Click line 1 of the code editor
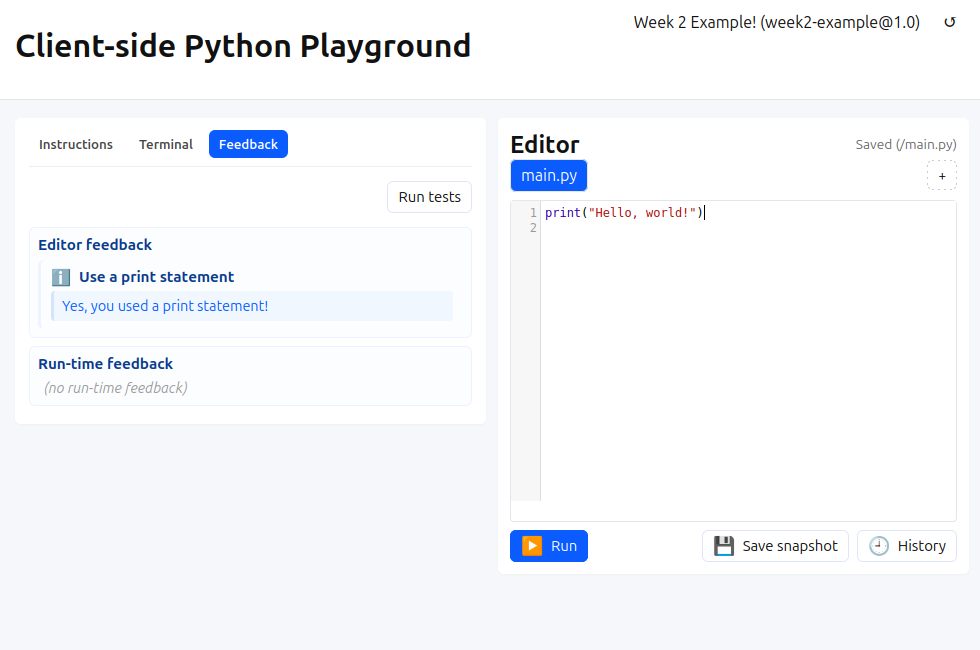 tap(748, 213)
